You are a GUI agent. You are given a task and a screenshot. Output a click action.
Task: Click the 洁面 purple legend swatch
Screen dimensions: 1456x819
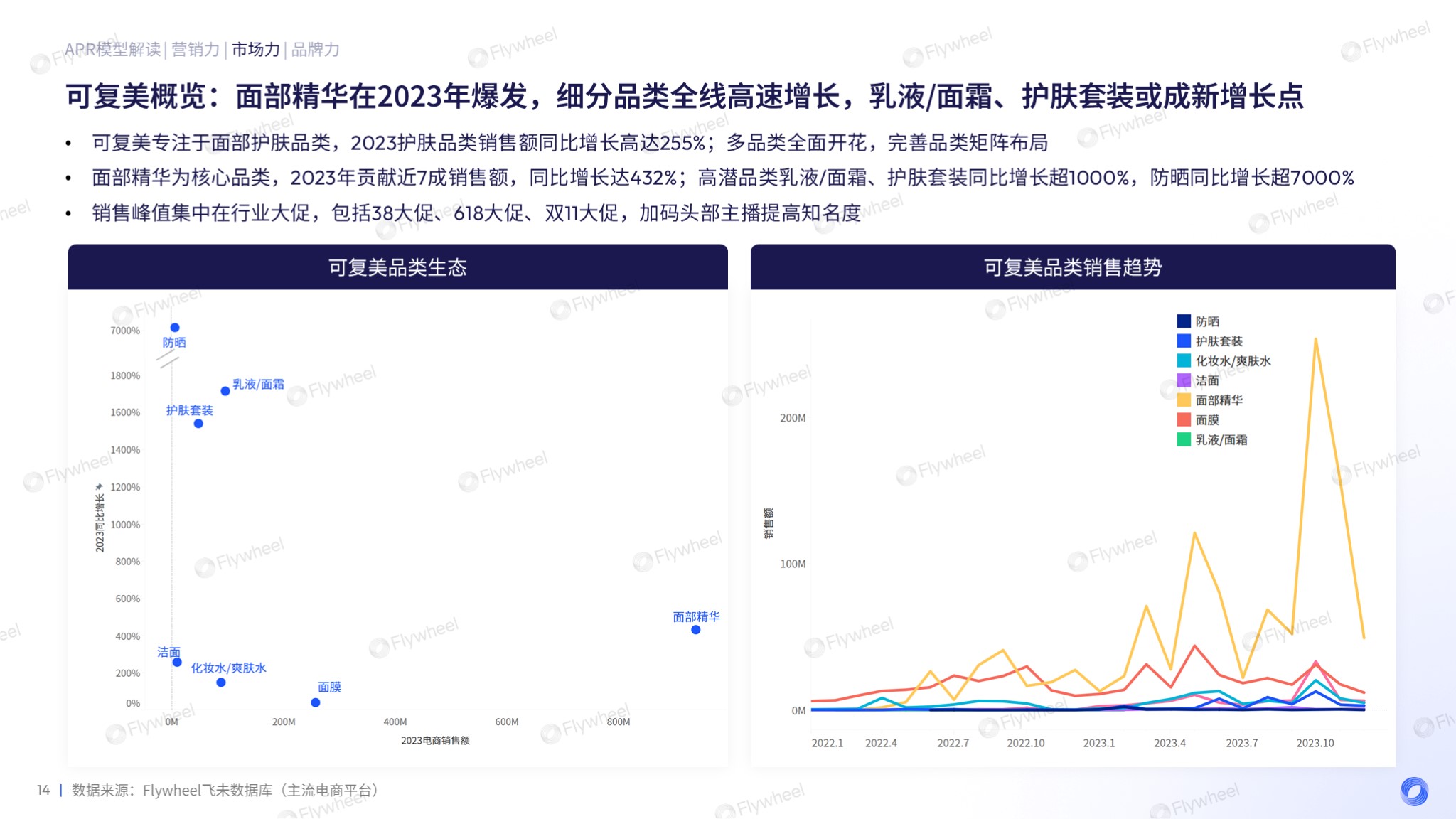click(1184, 380)
